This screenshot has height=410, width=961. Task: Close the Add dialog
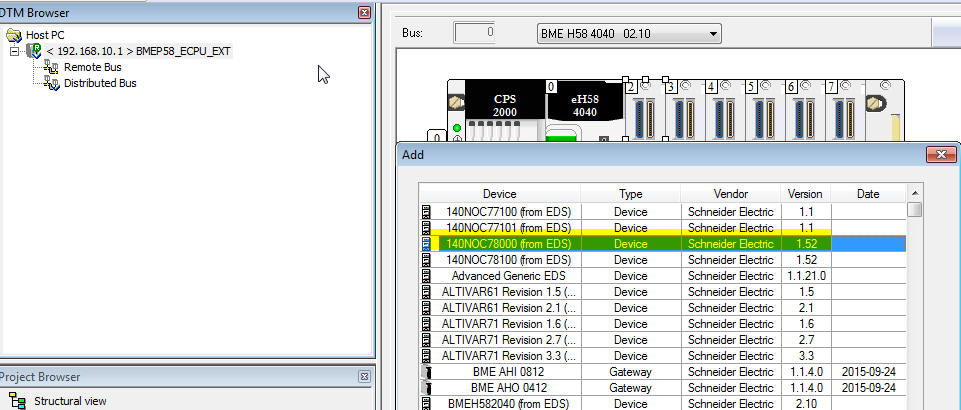pyautogui.click(x=941, y=155)
